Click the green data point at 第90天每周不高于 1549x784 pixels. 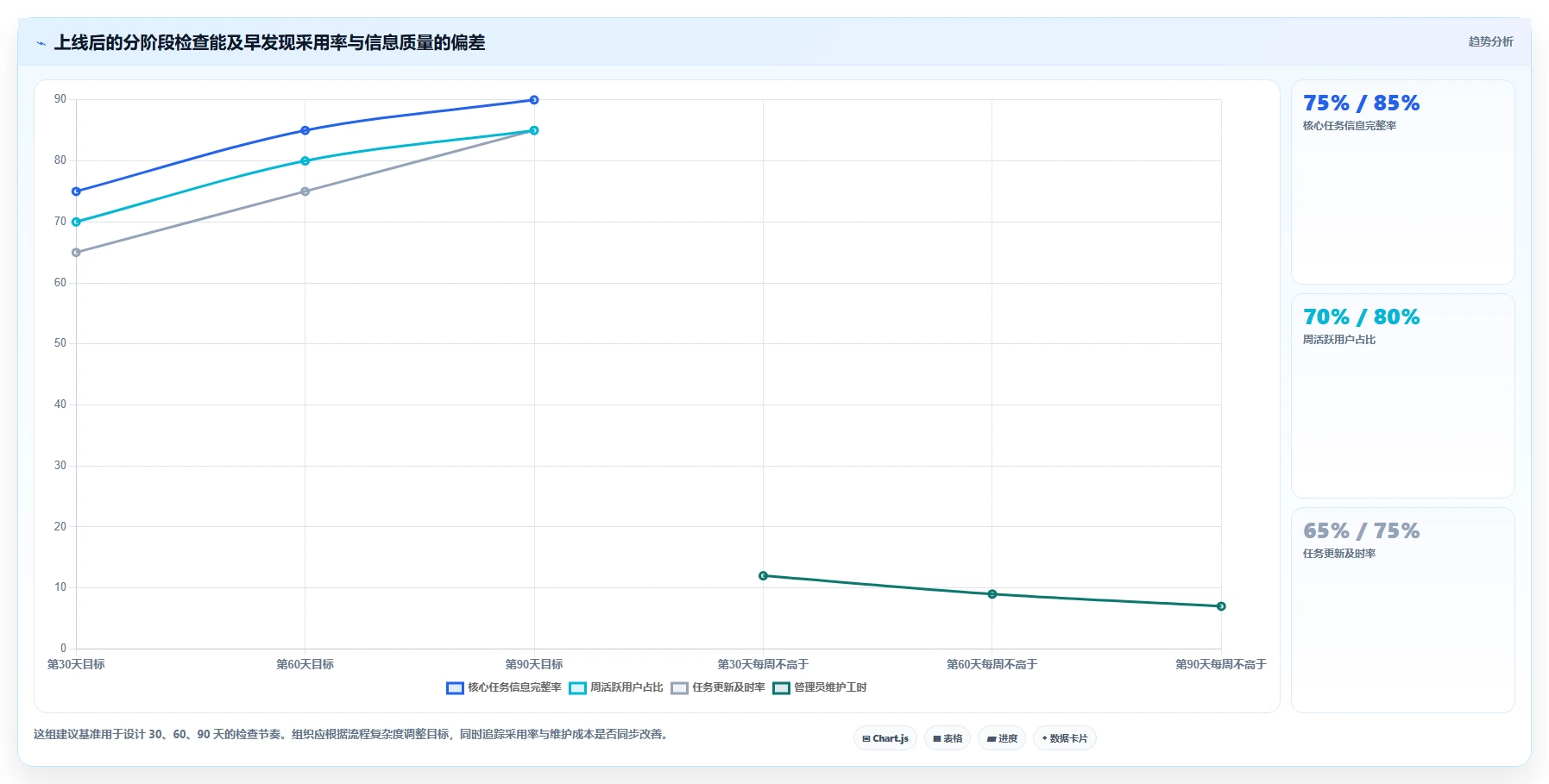[1221, 606]
